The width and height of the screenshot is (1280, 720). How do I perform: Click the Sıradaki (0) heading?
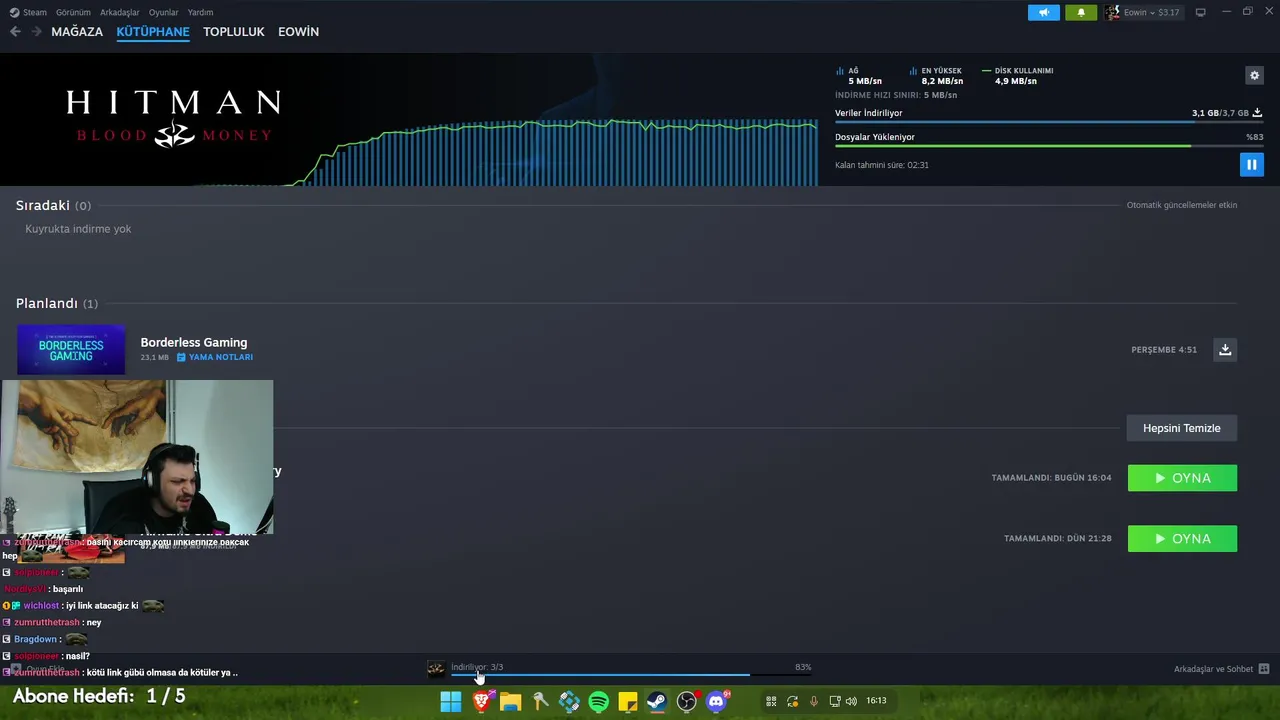(x=53, y=205)
